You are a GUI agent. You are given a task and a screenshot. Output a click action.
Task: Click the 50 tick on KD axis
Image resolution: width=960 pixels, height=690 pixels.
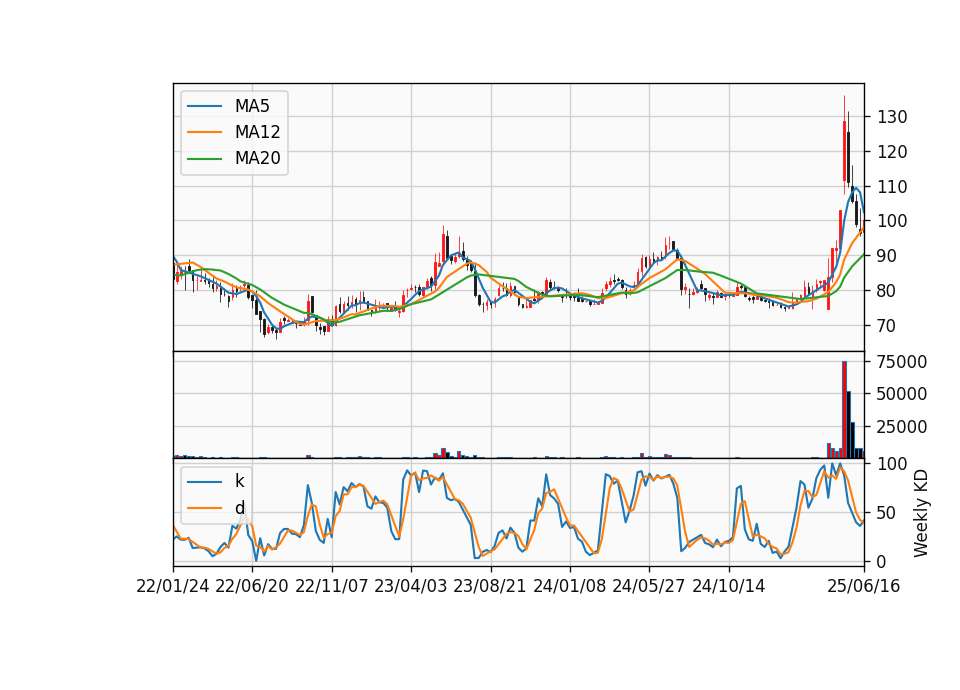tap(887, 513)
